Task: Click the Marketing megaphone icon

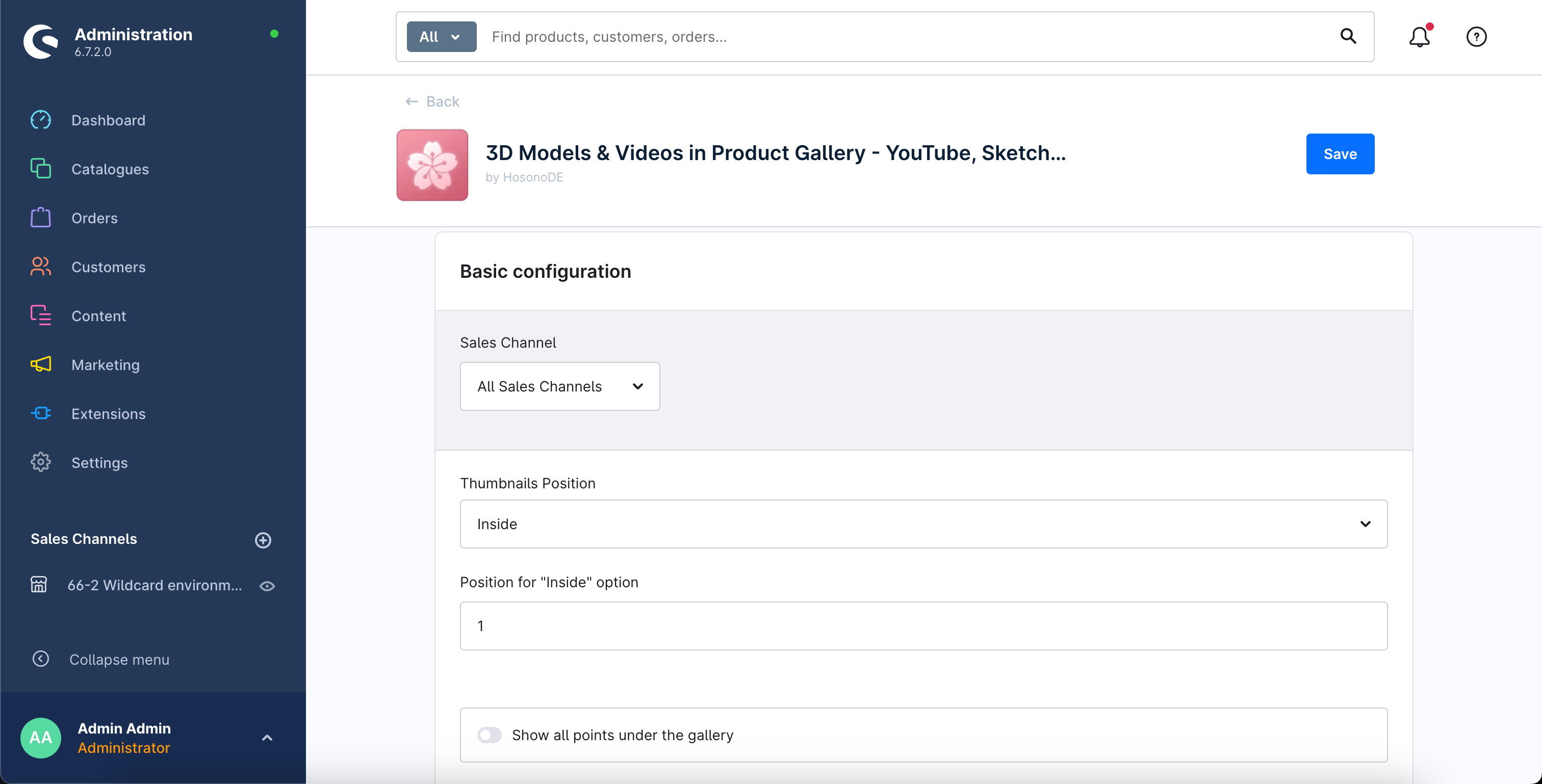Action: click(41, 364)
